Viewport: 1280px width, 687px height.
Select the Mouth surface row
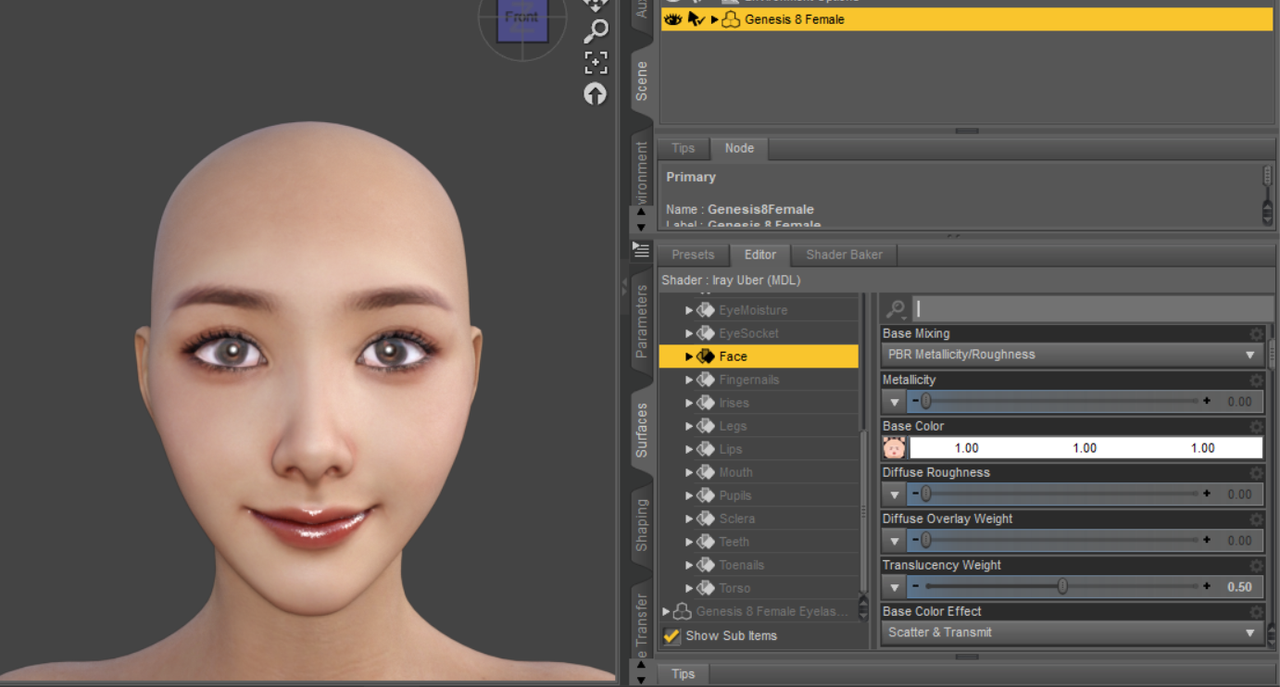[758, 472]
